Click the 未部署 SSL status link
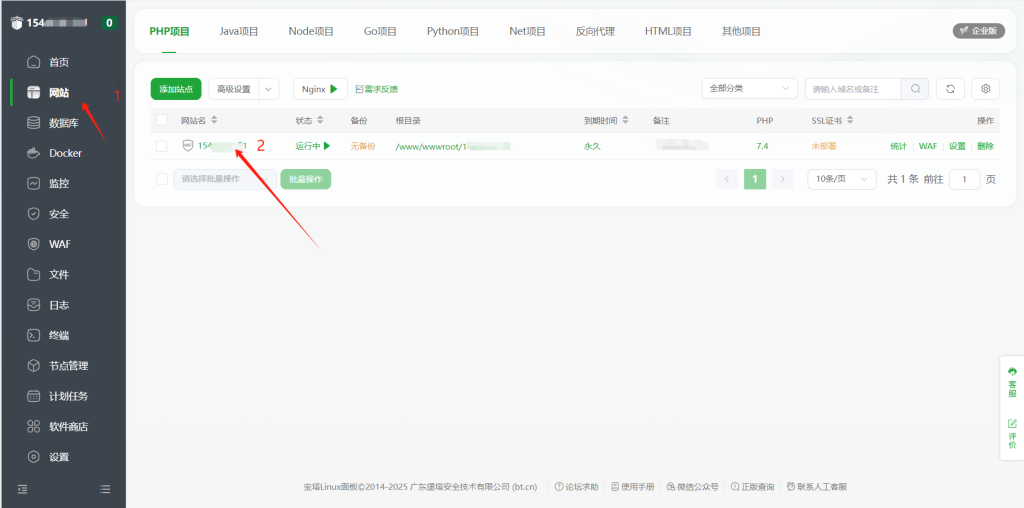The image size is (1024, 508). (824, 146)
